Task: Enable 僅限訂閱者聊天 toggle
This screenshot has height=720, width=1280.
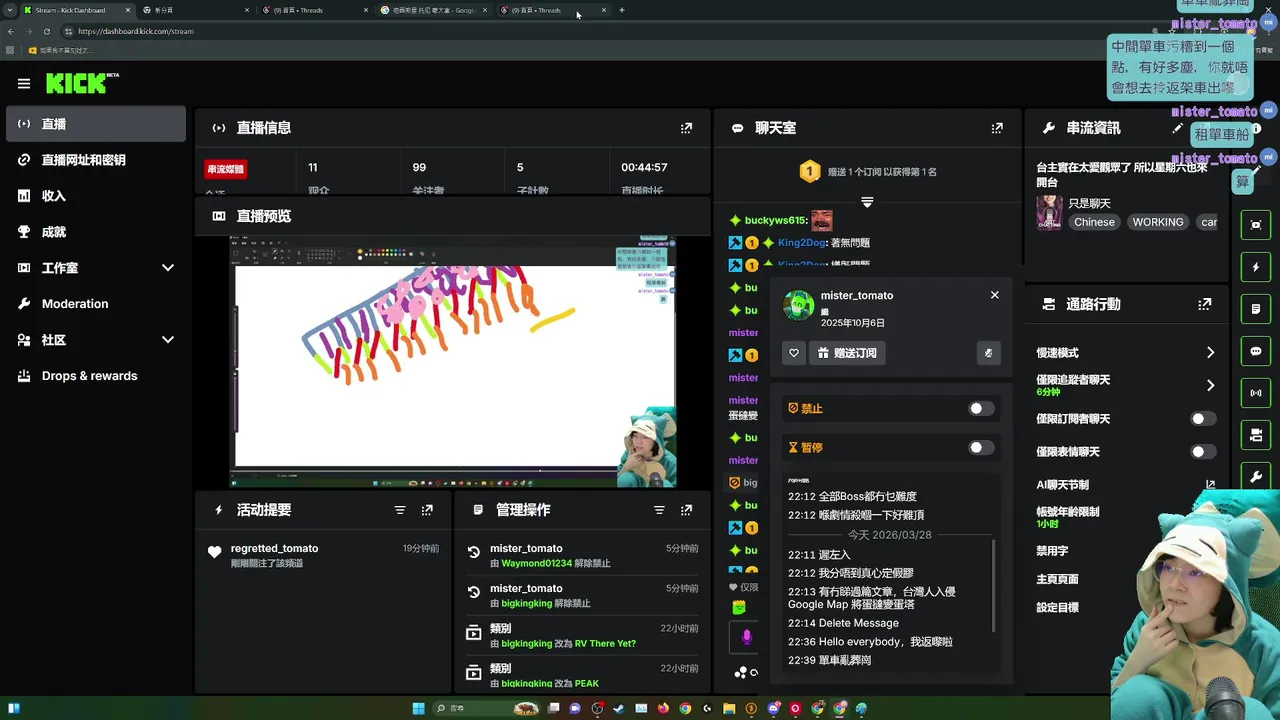Action: point(1204,419)
